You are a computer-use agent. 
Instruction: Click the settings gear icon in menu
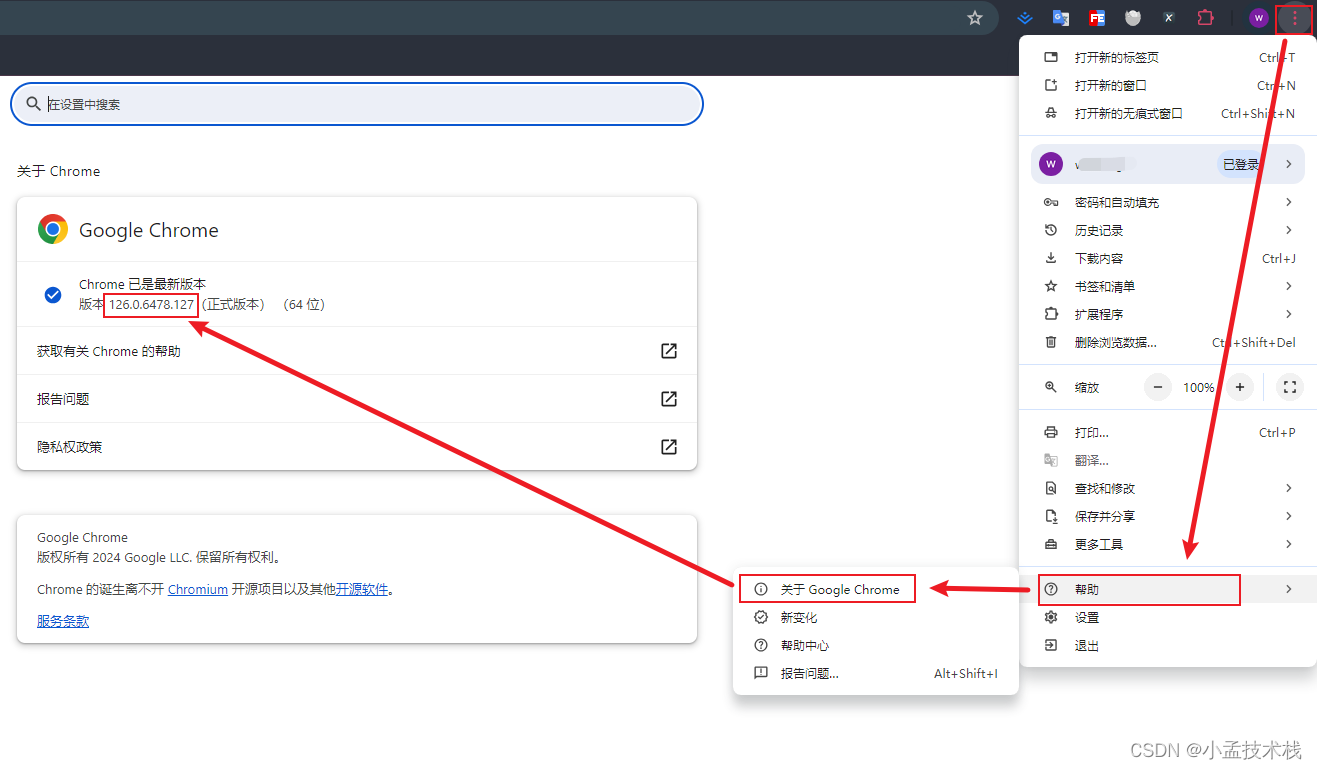coord(1051,617)
